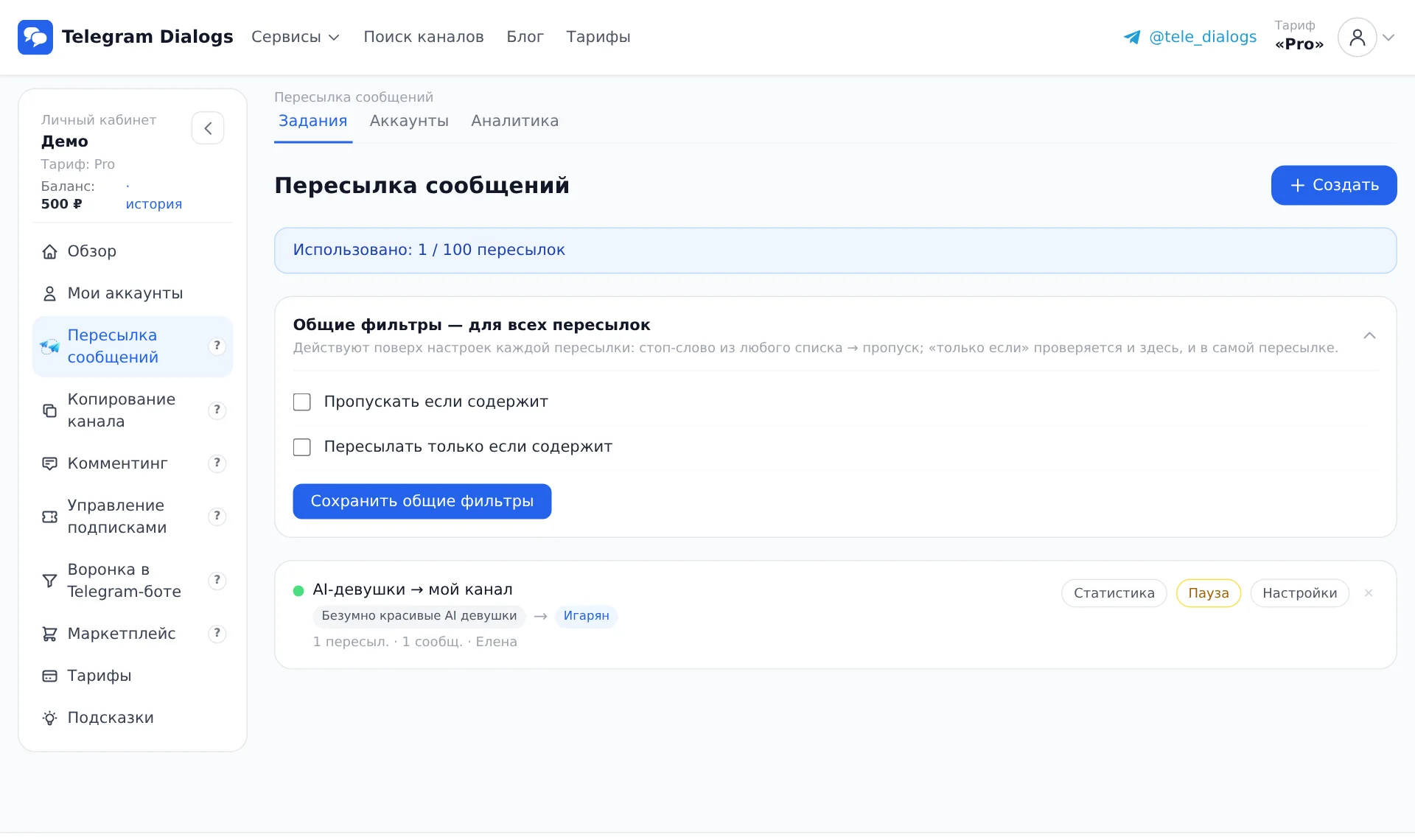This screenshot has height=840, width=1415.
Task: Open help question mark for Управление подписками
Action: tap(217, 516)
